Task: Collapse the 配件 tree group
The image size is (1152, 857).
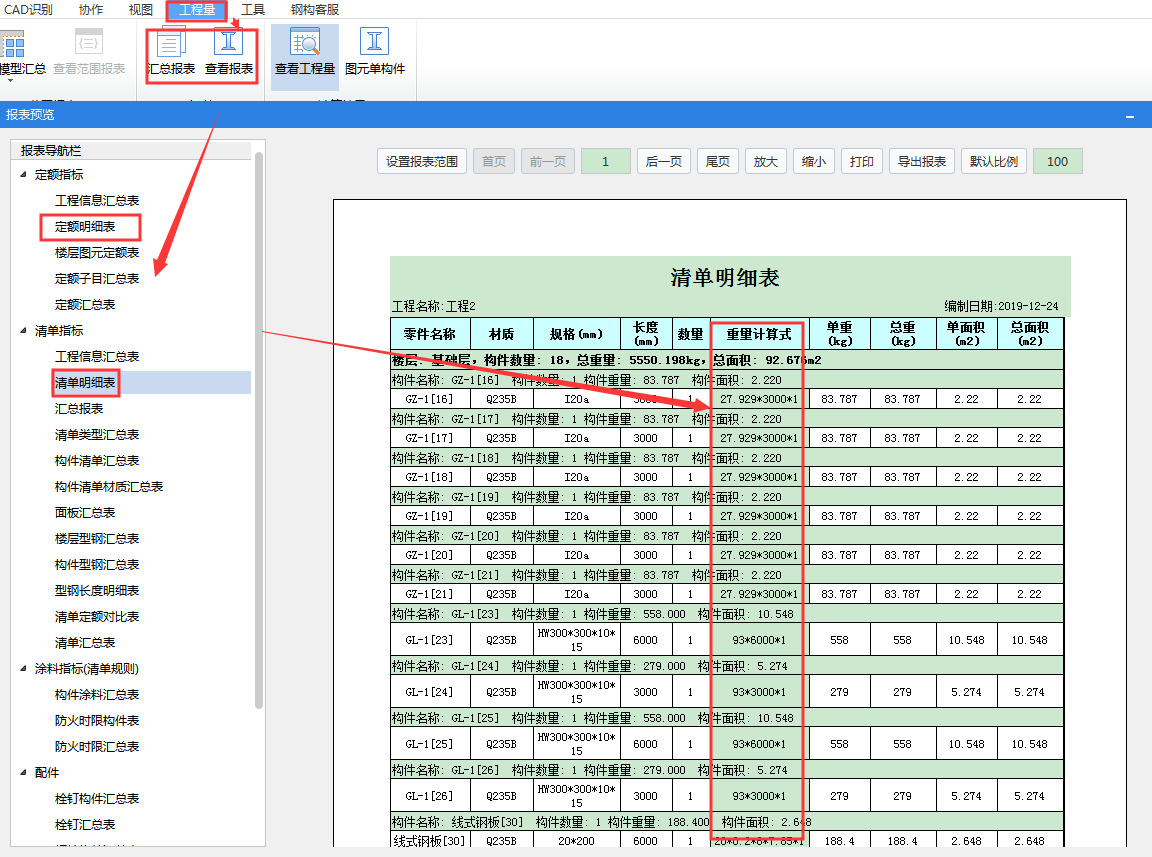Action: click(23, 772)
